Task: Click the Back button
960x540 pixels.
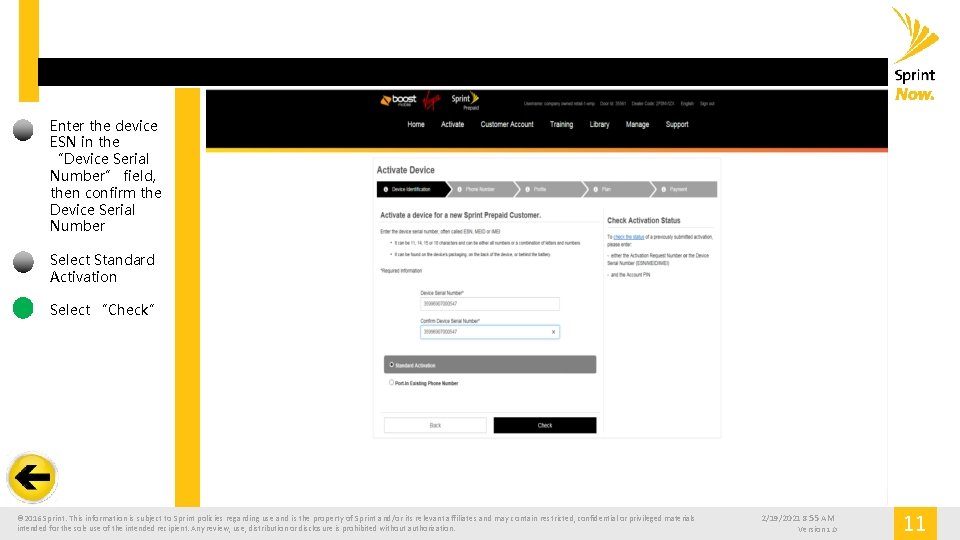Action: pyautogui.click(x=435, y=425)
